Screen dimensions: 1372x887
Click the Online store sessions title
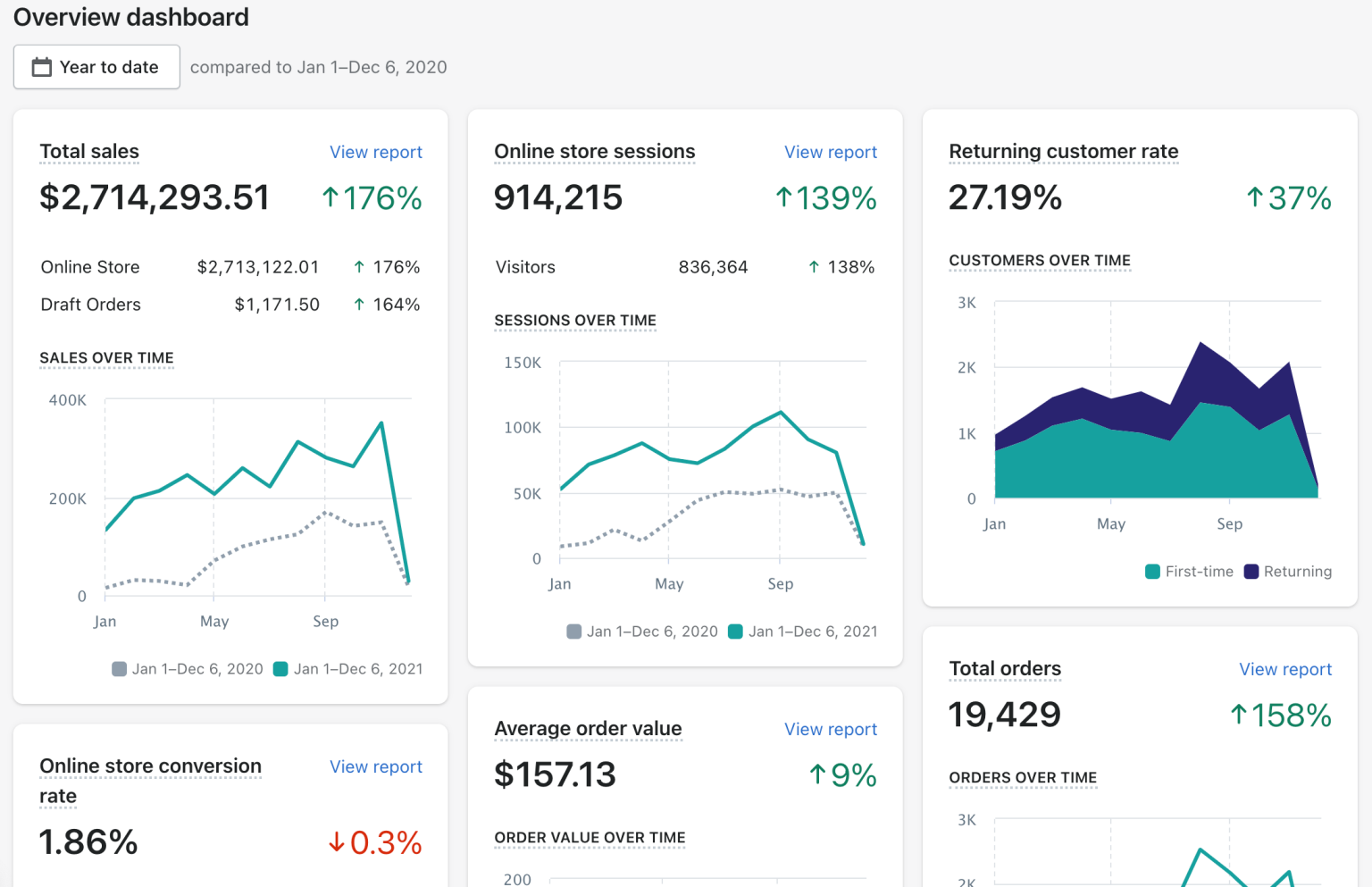[595, 152]
